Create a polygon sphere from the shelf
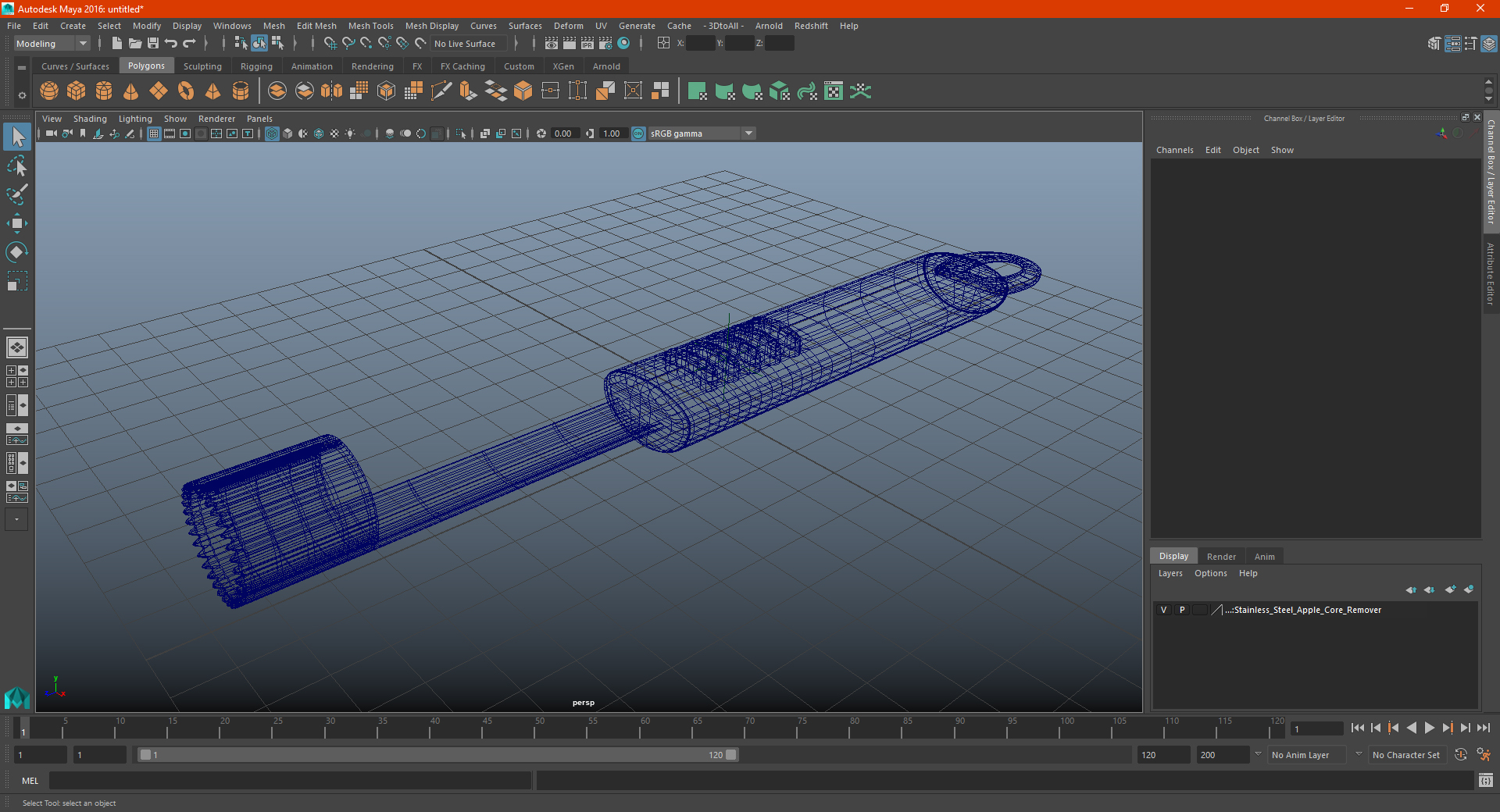Image resolution: width=1500 pixels, height=812 pixels. (x=49, y=91)
